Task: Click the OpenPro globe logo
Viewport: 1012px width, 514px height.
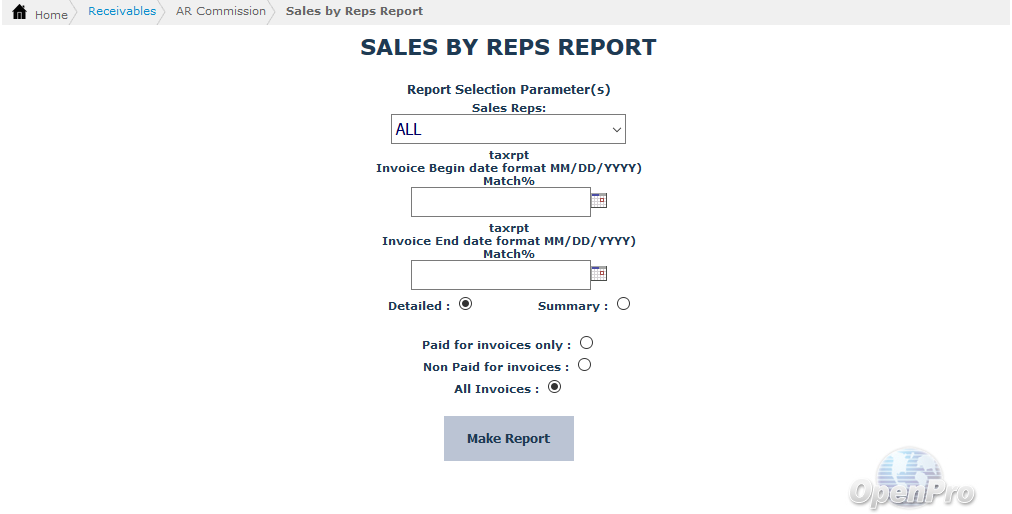Action: click(x=910, y=478)
